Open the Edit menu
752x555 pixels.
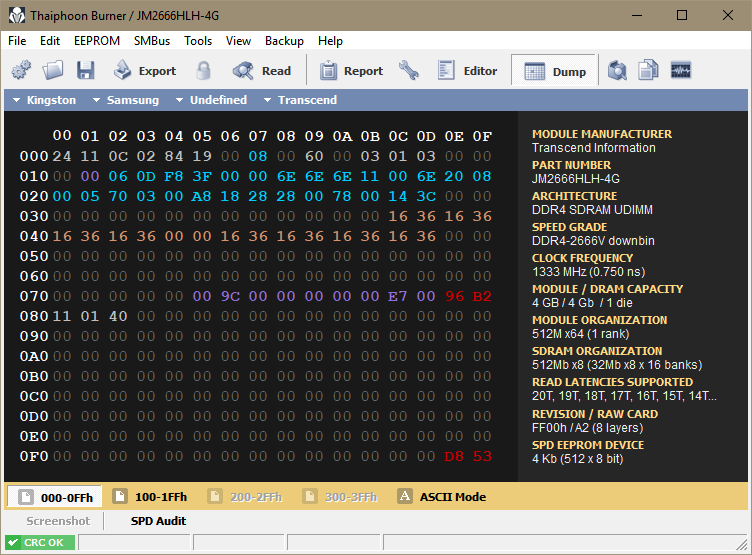tap(50, 41)
